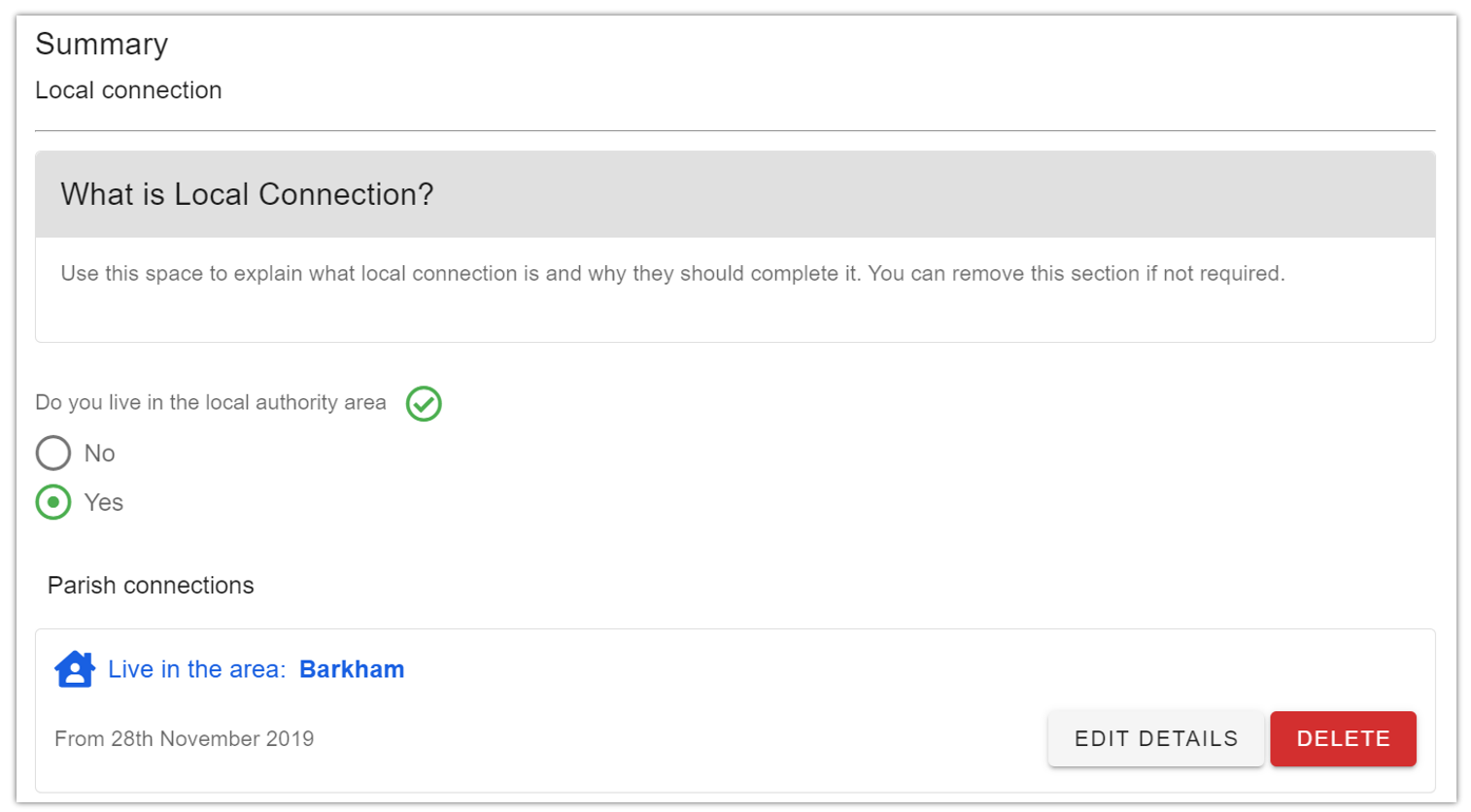Select the No radio button
This screenshot has height=812, width=1471.
53,453
